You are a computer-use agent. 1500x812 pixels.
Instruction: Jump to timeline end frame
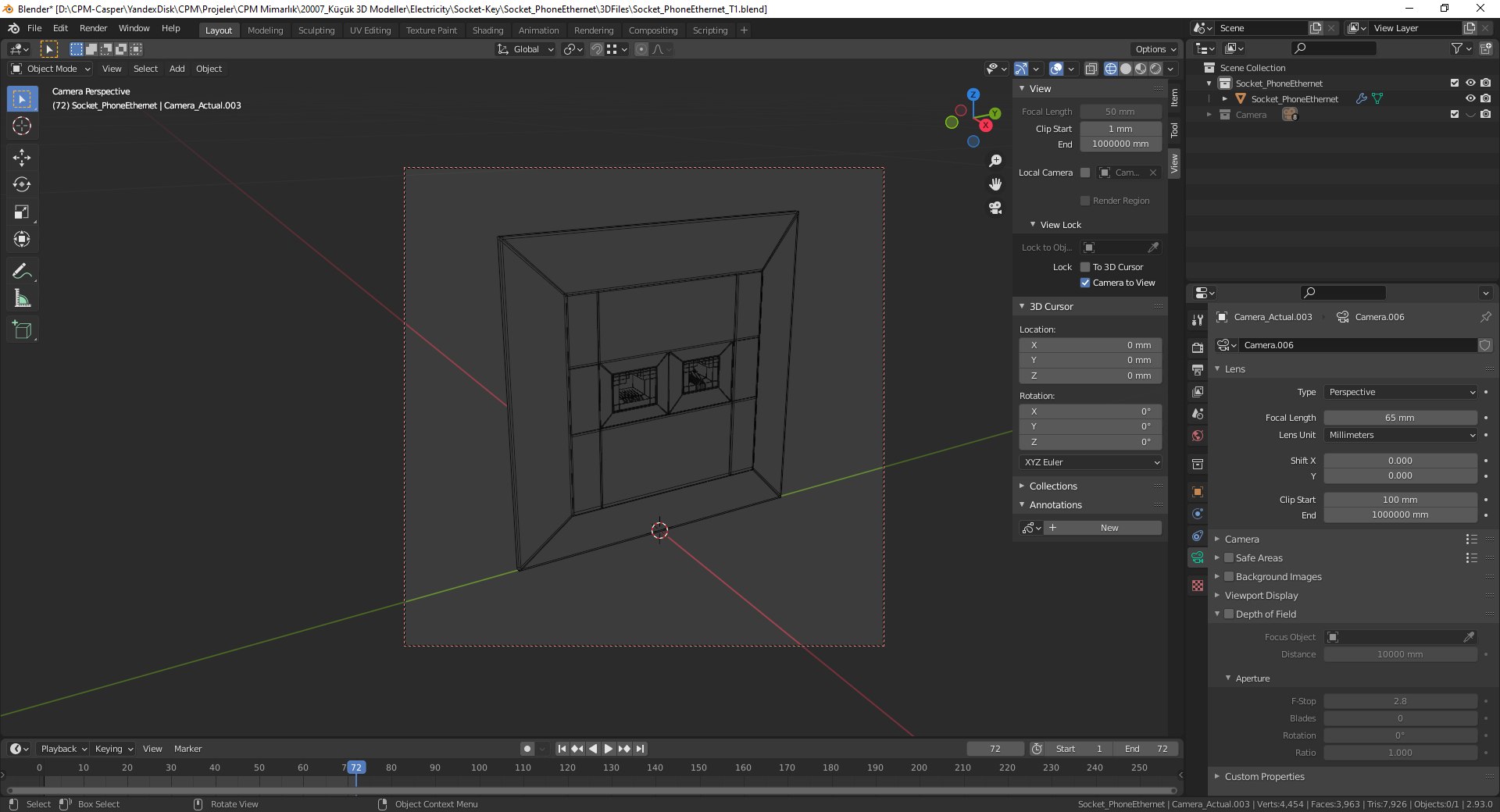click(640, 749)
